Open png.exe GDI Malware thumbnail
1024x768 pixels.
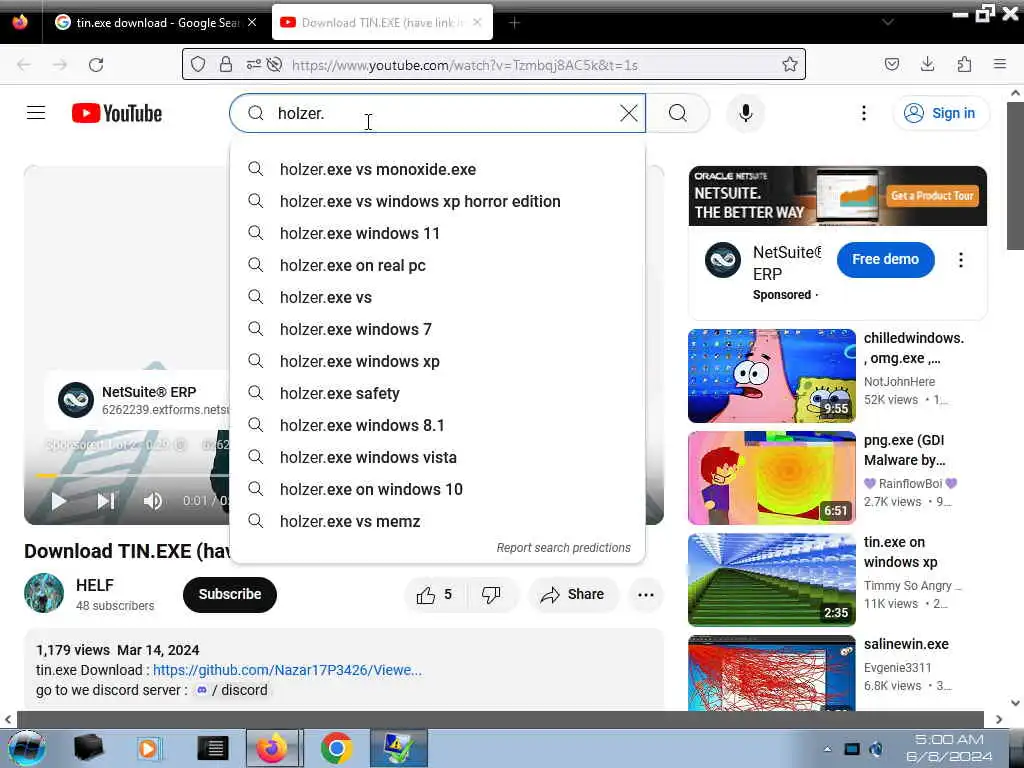tap(771, 477)
